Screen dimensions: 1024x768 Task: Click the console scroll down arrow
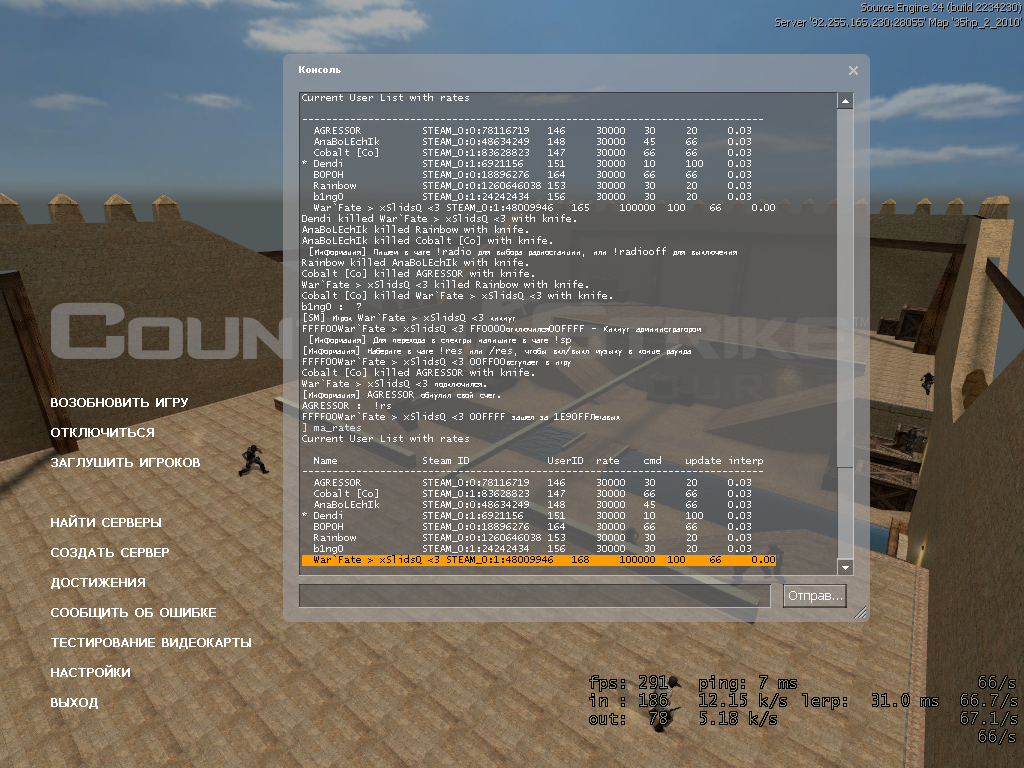(x=845, y=567)
